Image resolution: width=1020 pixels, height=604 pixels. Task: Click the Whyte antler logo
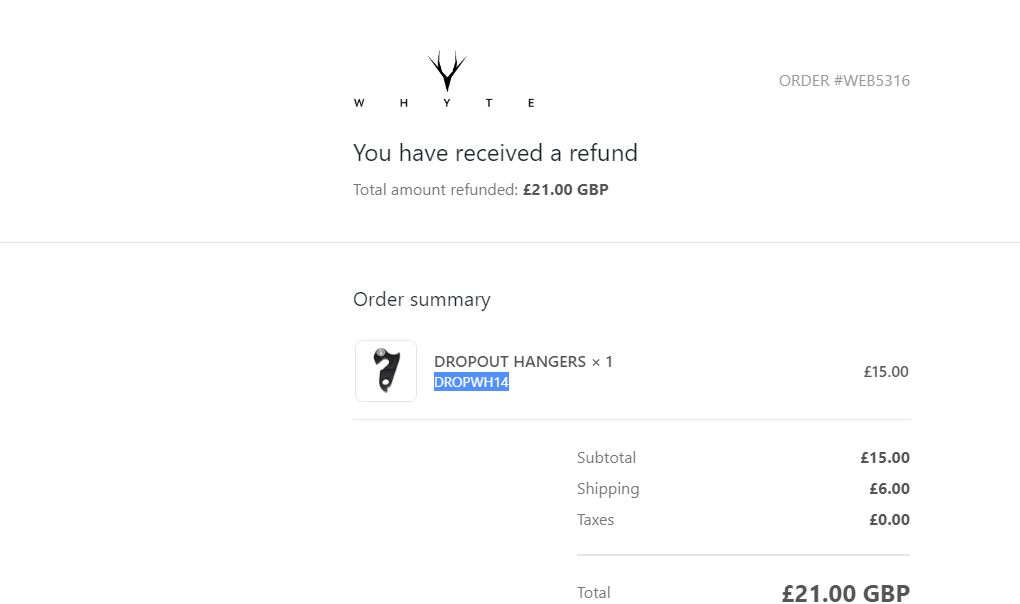(x=447, y=72)
